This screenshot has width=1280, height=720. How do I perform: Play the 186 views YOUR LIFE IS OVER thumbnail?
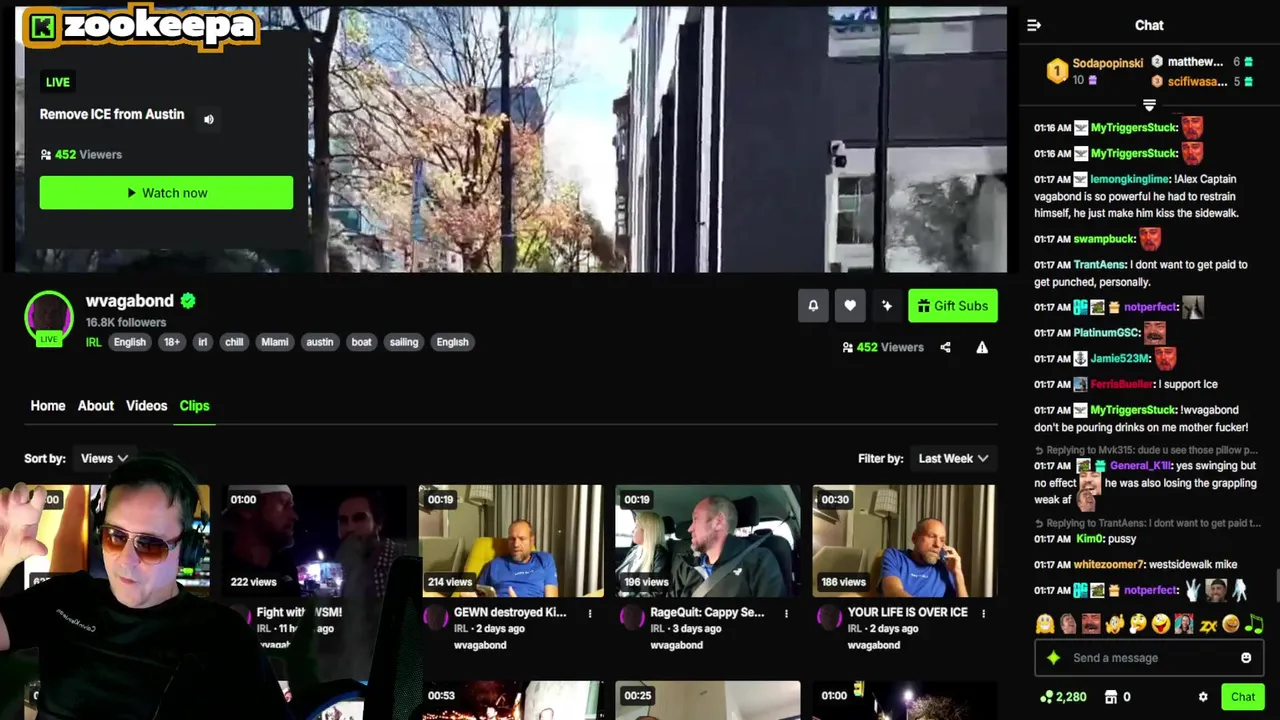pyautogui.click(x=904, y=541)
